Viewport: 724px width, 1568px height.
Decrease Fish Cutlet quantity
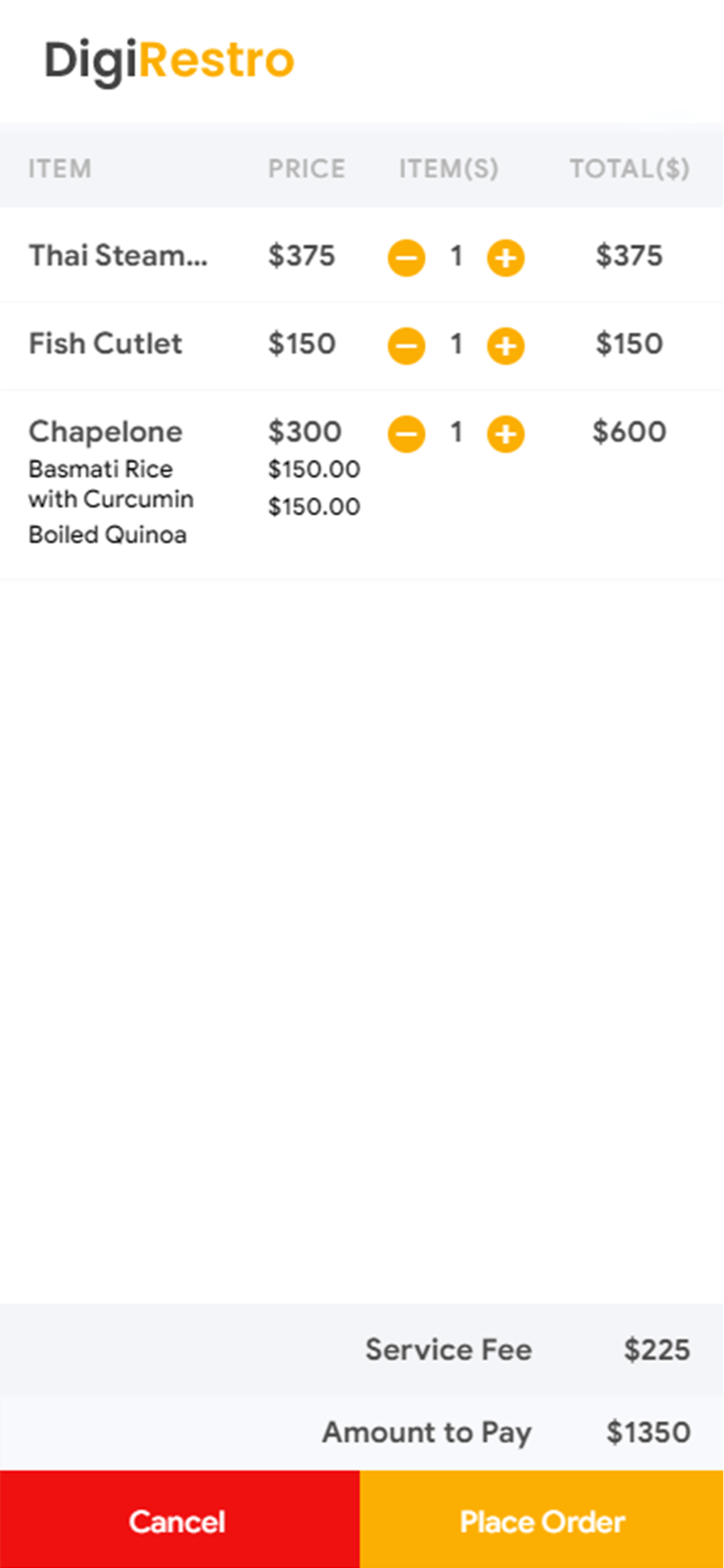[x=406, y=346]
